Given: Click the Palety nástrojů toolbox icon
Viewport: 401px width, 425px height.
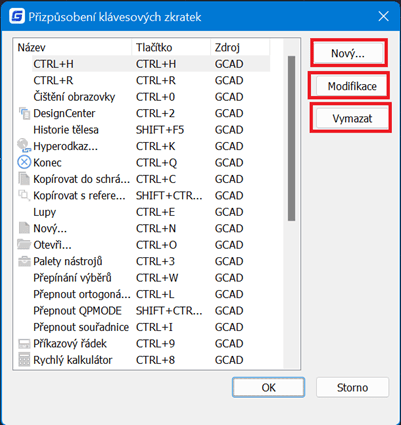Looking at the screenshot, I should [x=24, y=261].
